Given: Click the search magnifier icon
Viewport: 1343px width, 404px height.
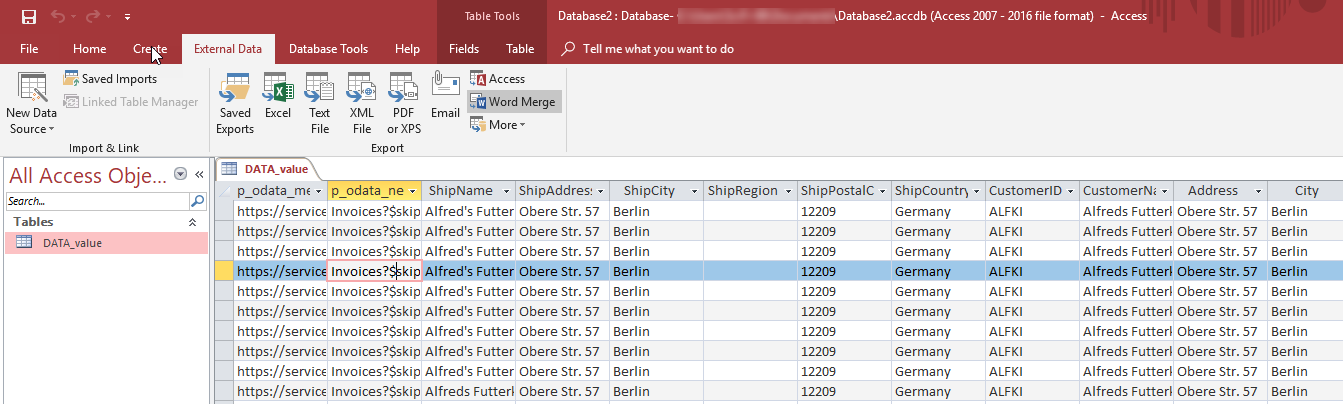Looking at the screenshot, I should (197, 201).
